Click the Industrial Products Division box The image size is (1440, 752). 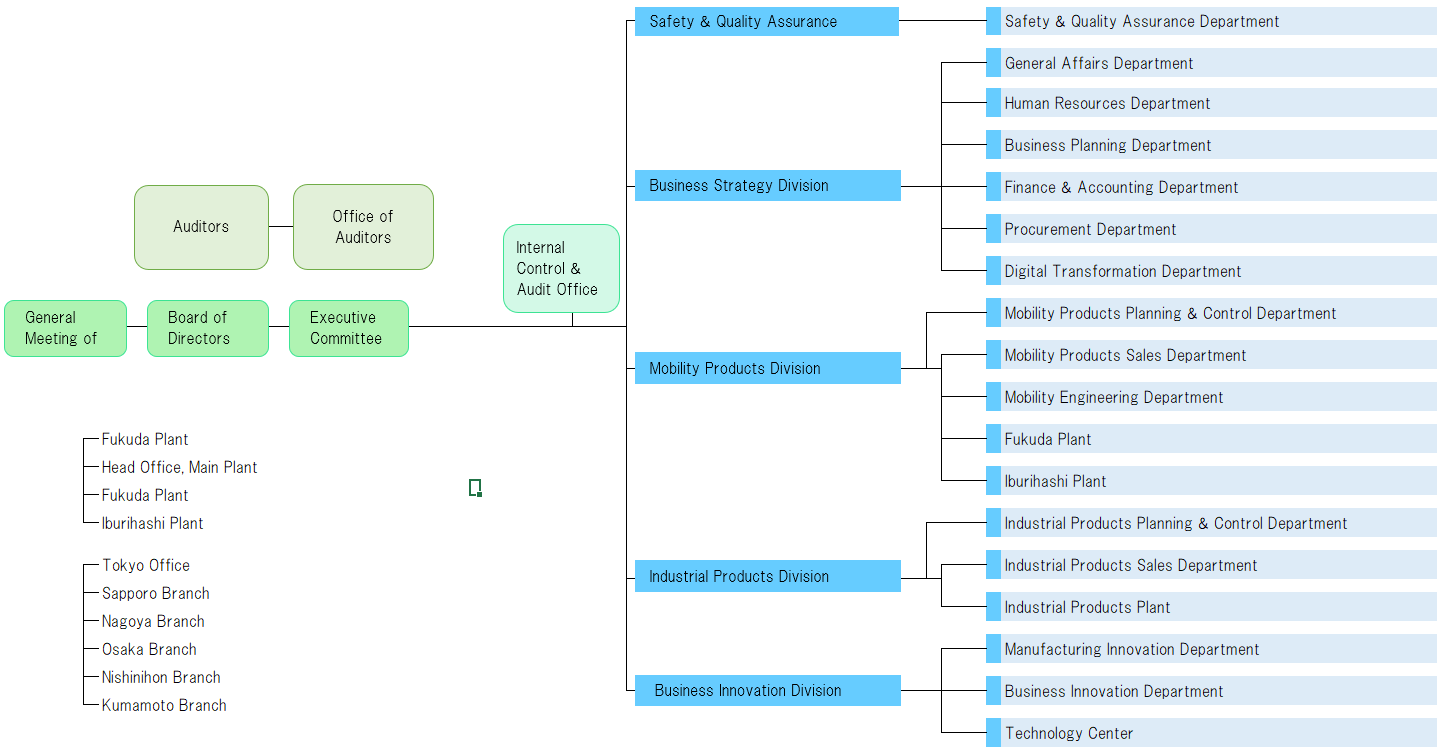[x=767, y=576]
